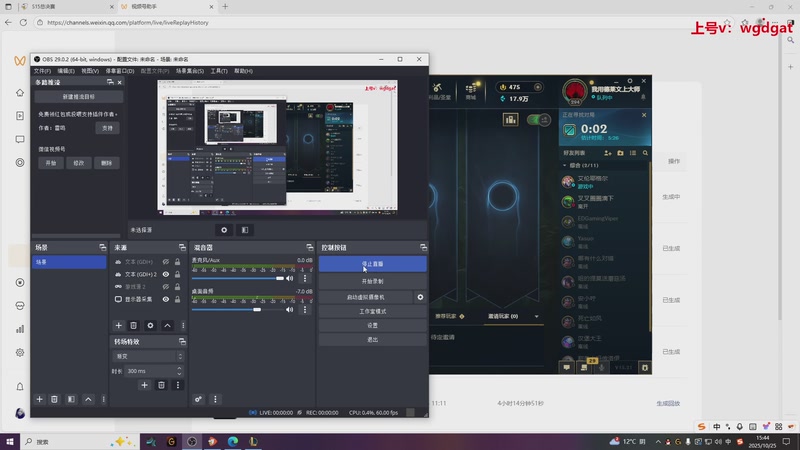The height and width of the screenshot is (450, 800).
Task: Toggle lock on 文本 (GDI+) 2 source
Action: pos(178,274)
